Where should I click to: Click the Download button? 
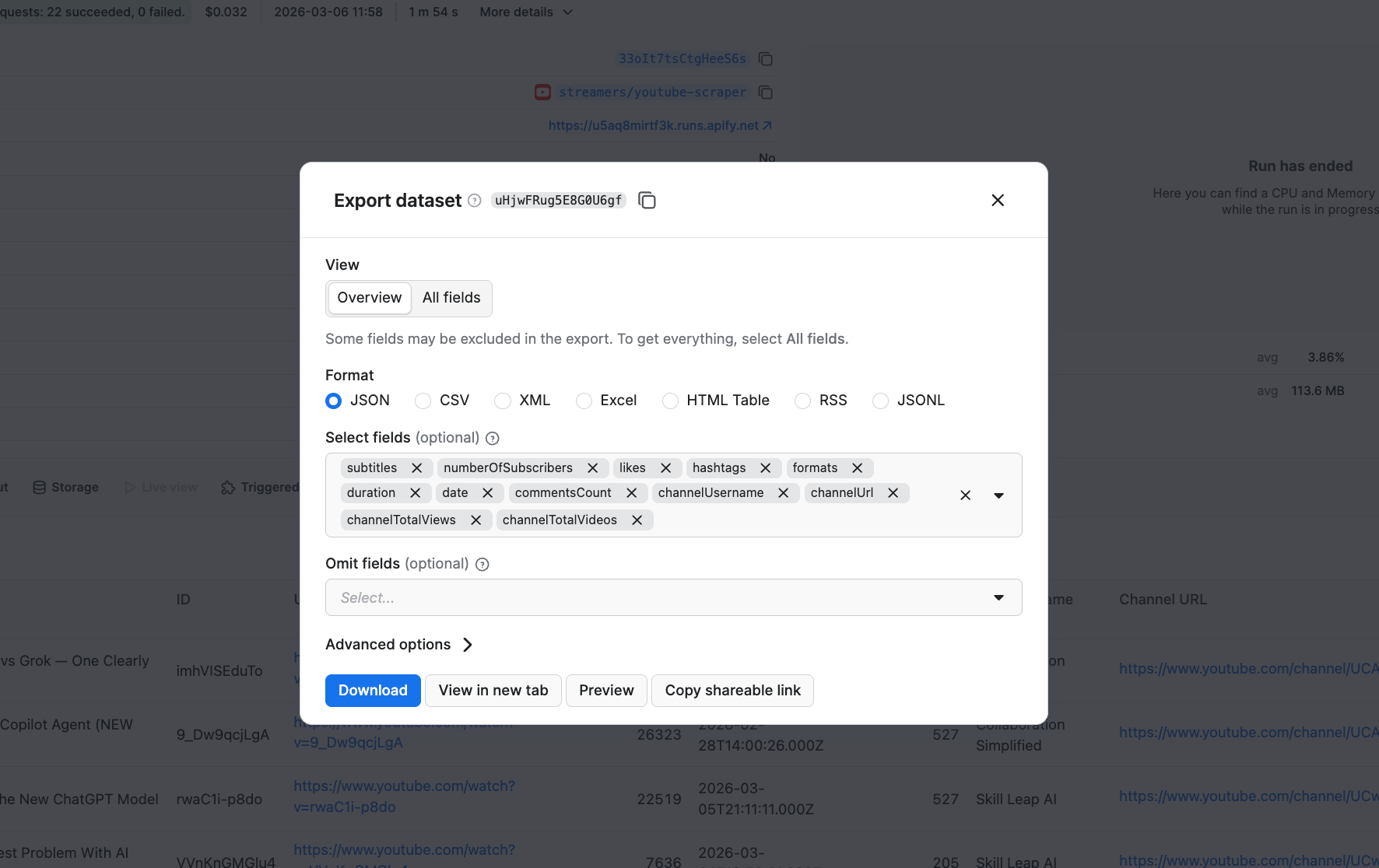373,691
